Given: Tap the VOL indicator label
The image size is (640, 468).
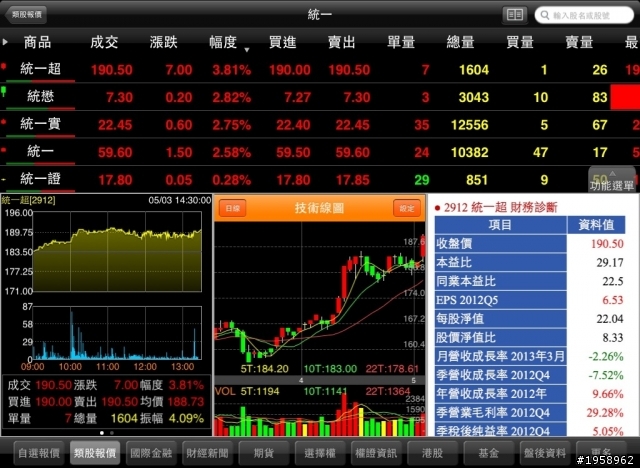Looking at the screenshot, I should [x=225, y=391].
